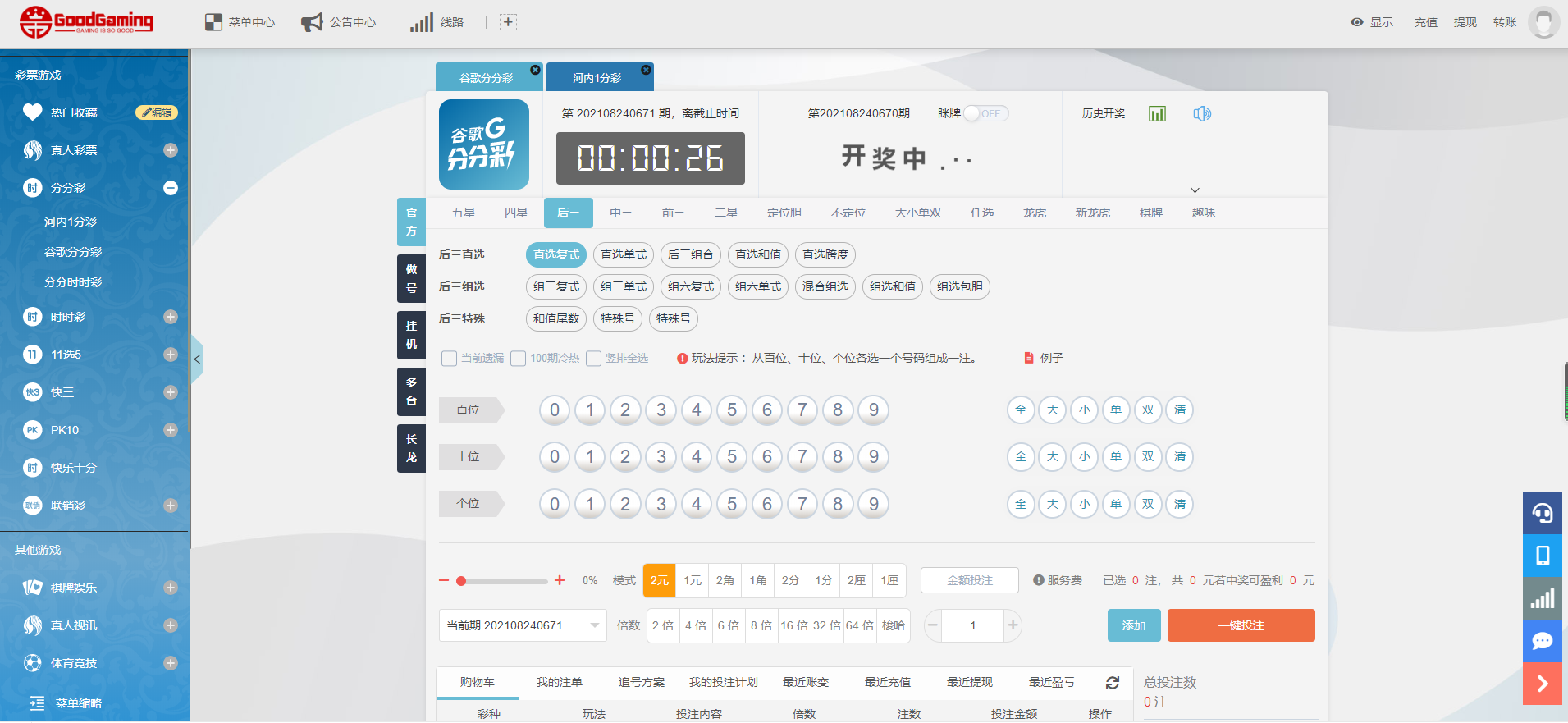The height and width of the screenshot is (723, 1568).
Task: Click the rebate percentage slider handle
Action: 461,581
